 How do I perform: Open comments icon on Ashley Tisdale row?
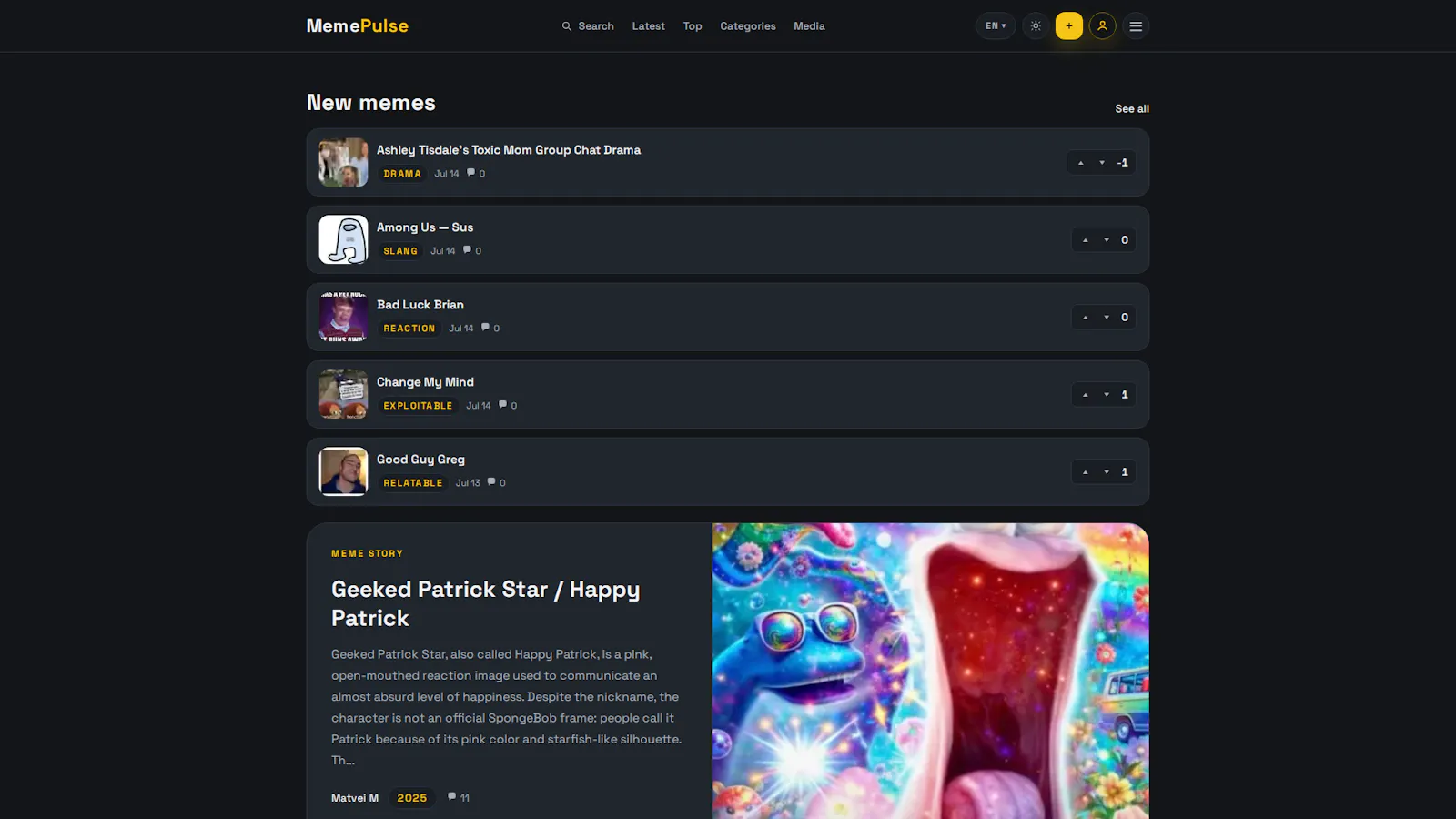pyautogui.click(x=471, y=173)
